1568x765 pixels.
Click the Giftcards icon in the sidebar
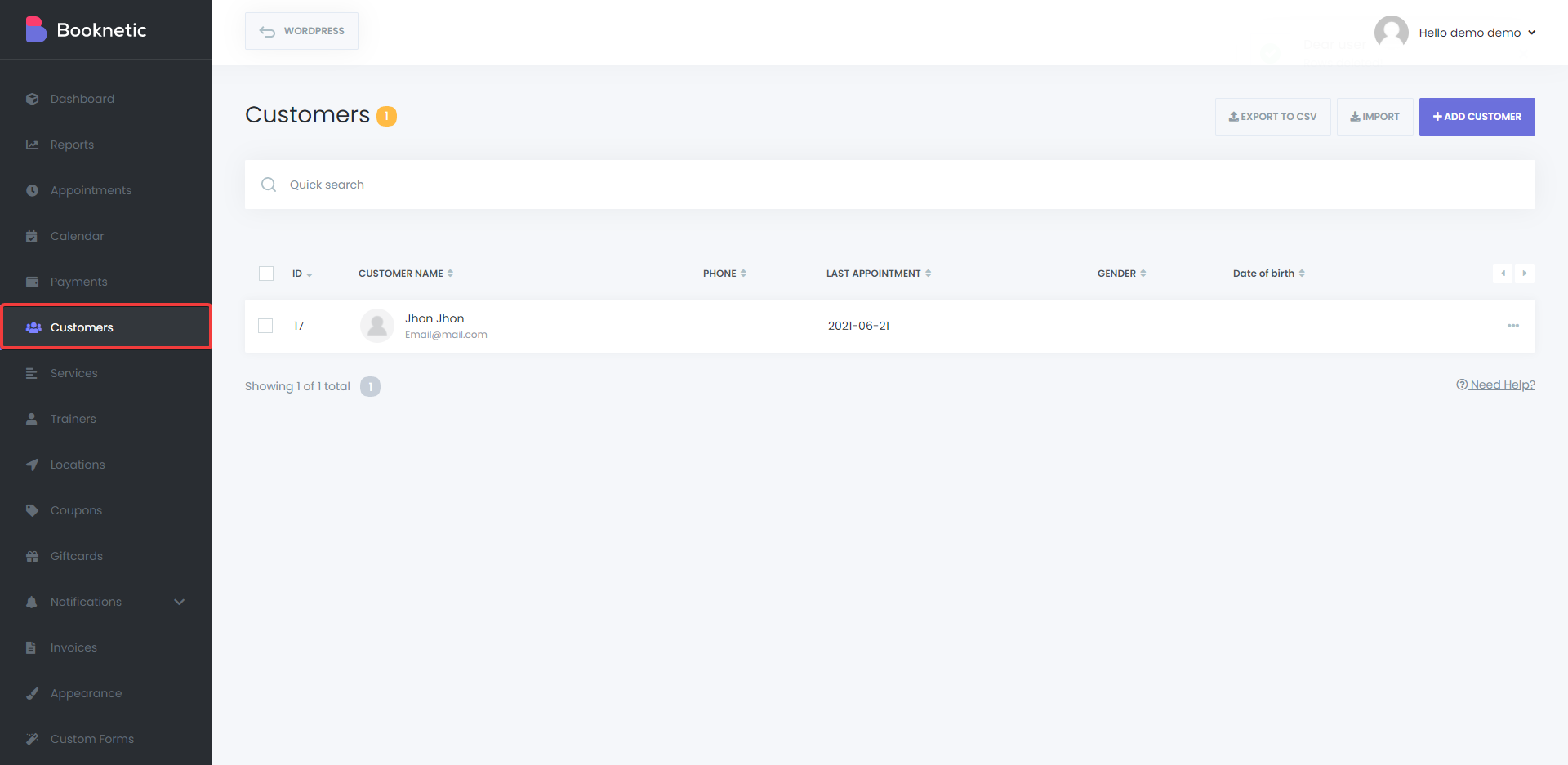(32, 555)
